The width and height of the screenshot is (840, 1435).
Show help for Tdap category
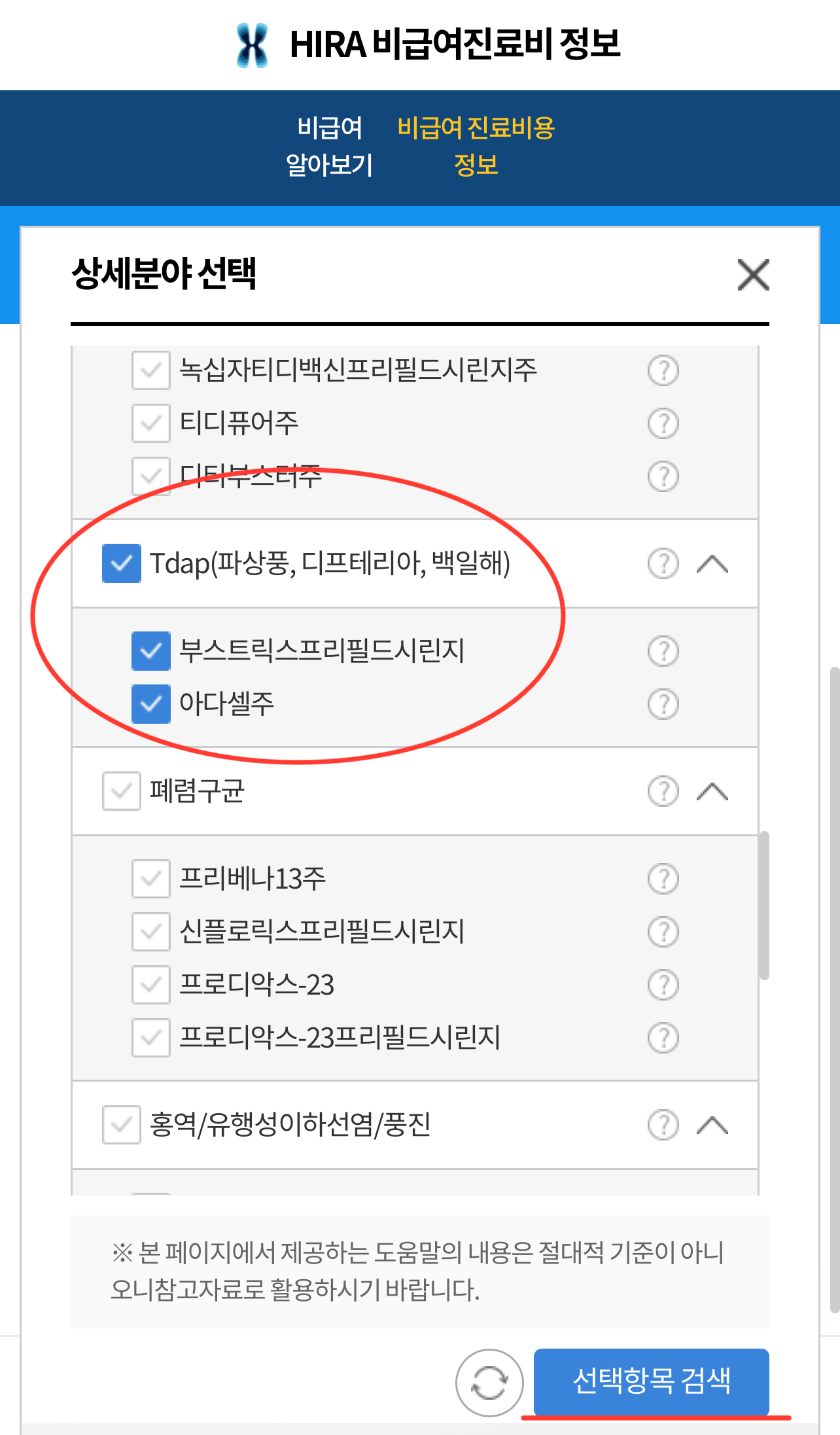[663, 563]
